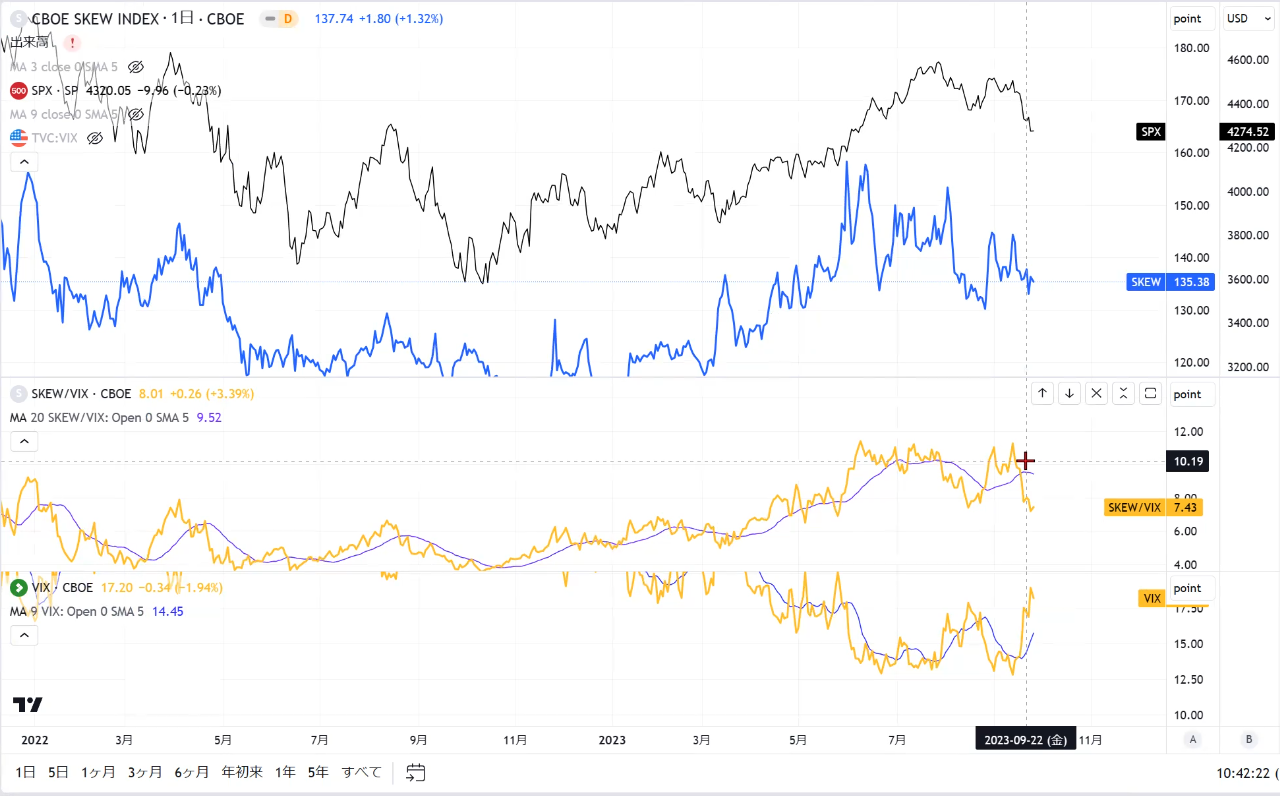Click the clock time 10:42:22

(1244, 773)
